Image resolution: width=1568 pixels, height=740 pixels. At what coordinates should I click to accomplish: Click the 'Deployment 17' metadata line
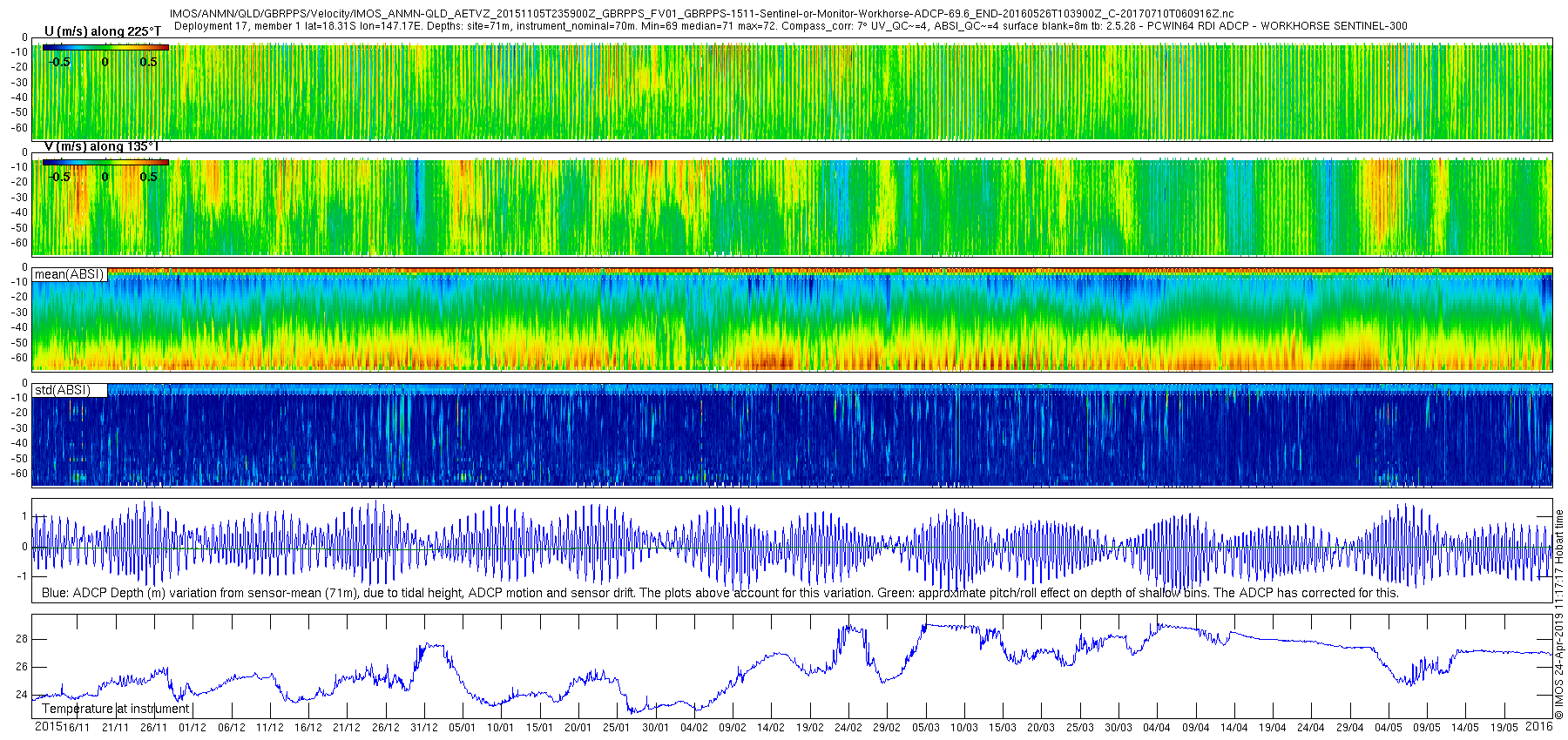tap(790, 26)
